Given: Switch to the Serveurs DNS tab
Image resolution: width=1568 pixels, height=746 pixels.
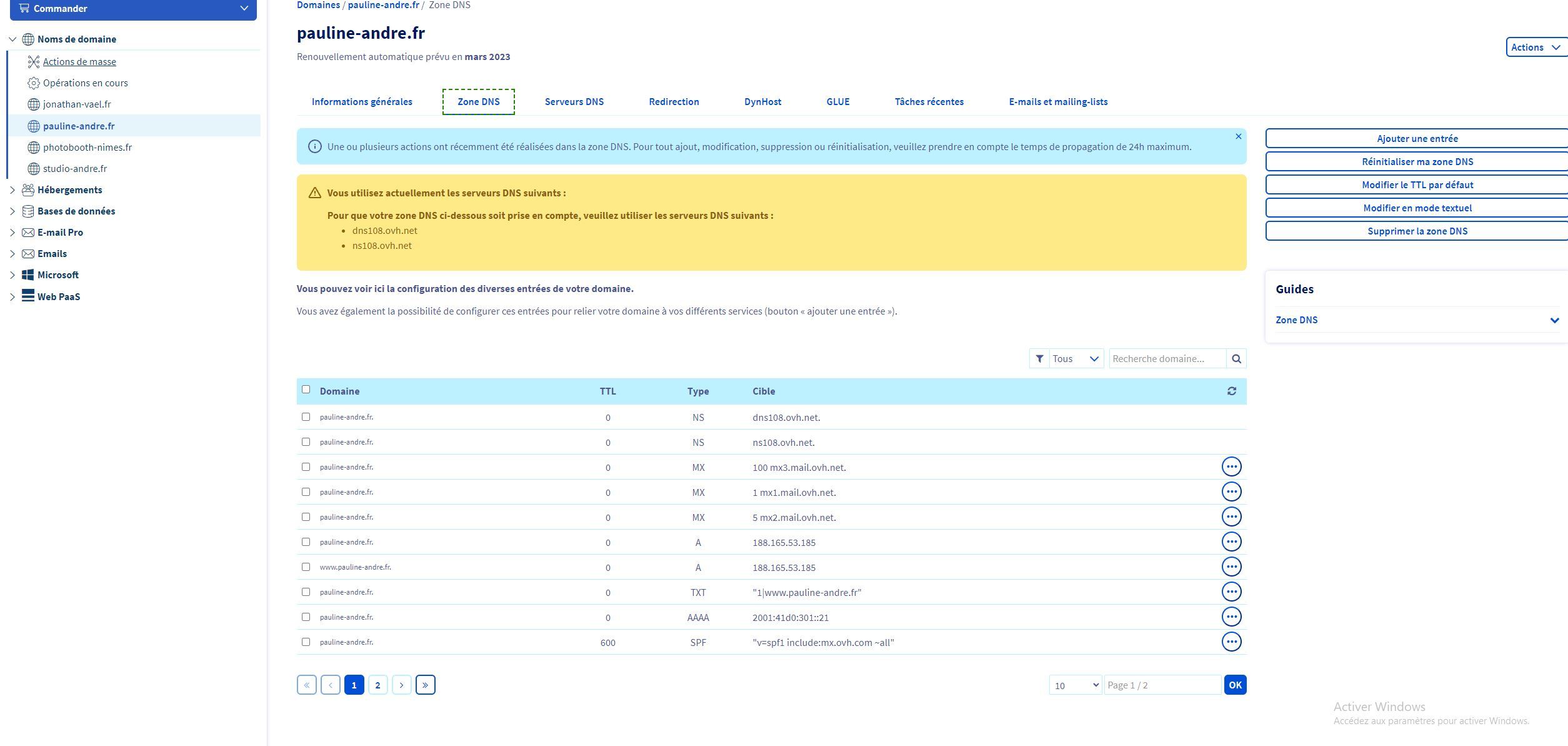Looking at the screenshot, I should 574,101.
